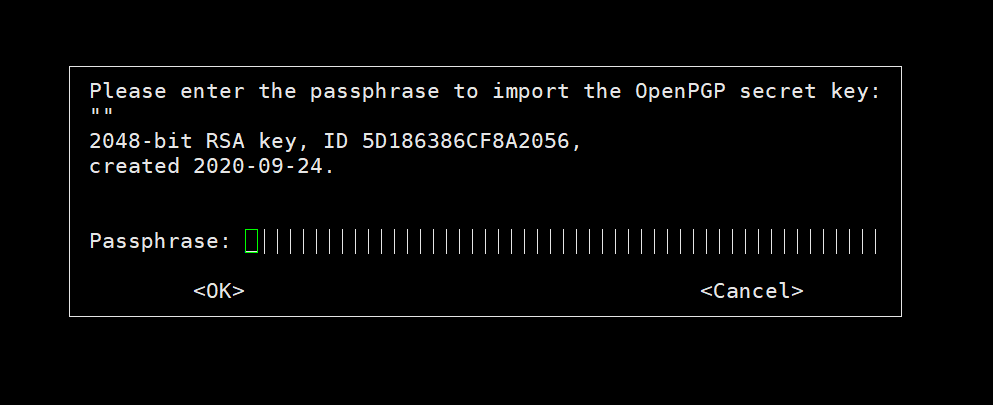Click the closing angle bracket of <Cancel>
Image resolution: width=993 pixels, height=405 pixels.
(797, 291)
